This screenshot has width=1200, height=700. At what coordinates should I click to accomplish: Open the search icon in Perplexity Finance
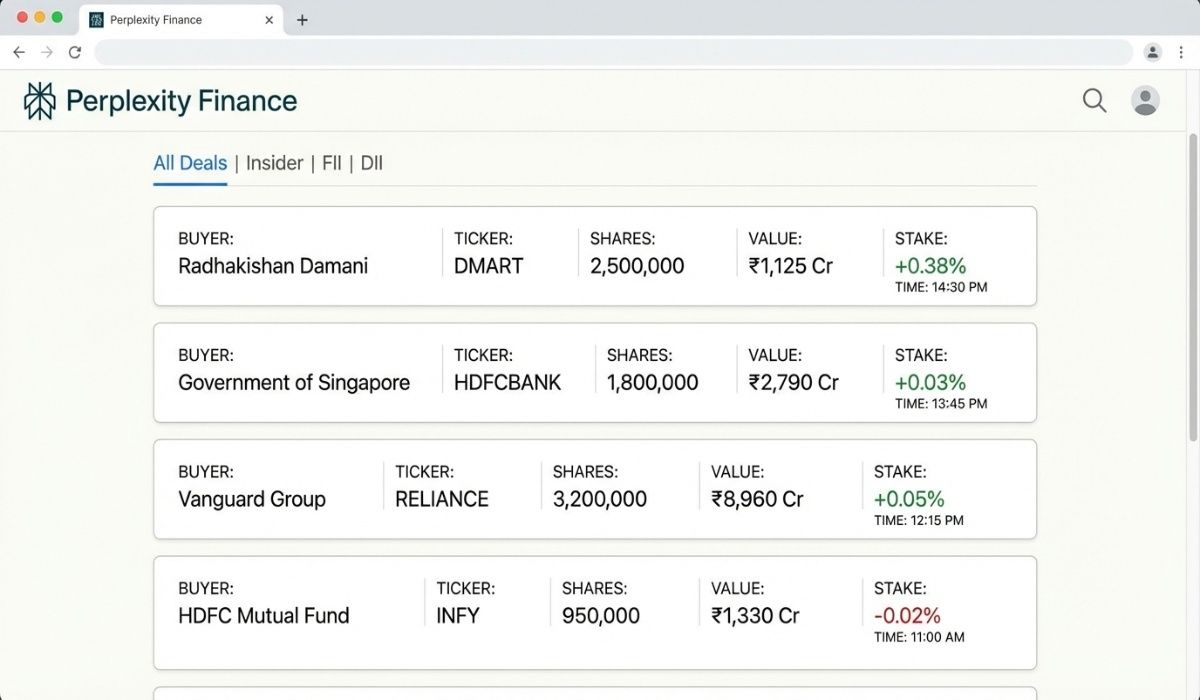tap(1094, 100)
